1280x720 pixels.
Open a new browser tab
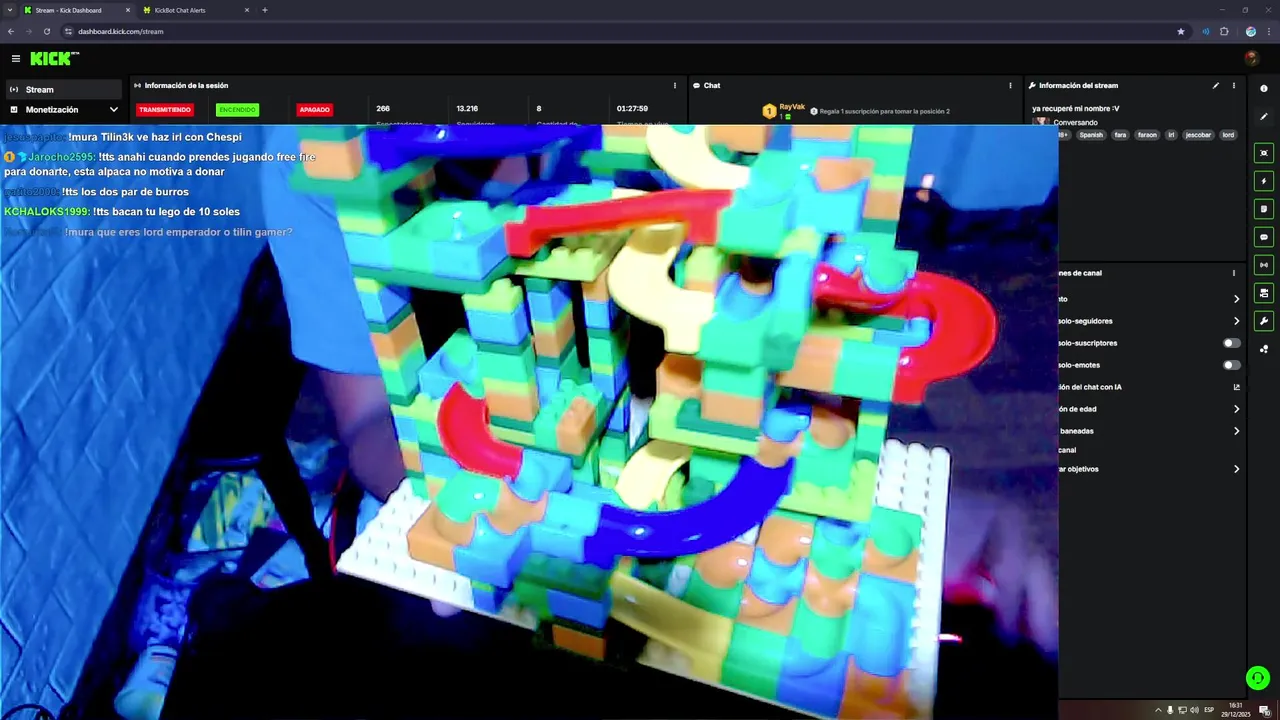click(265, 10)
